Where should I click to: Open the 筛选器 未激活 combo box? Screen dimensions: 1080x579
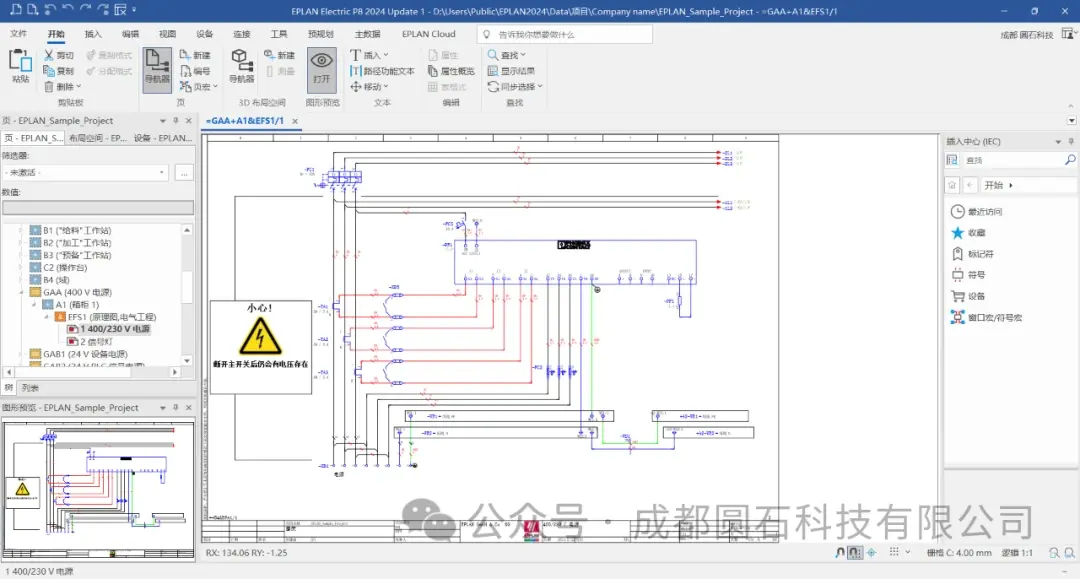click(x=85, y=173)
